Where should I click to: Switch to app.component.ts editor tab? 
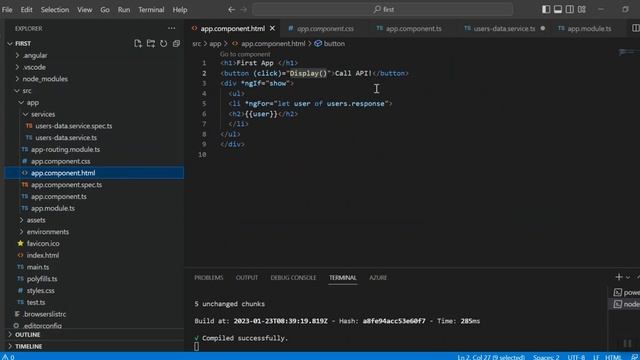413,29
